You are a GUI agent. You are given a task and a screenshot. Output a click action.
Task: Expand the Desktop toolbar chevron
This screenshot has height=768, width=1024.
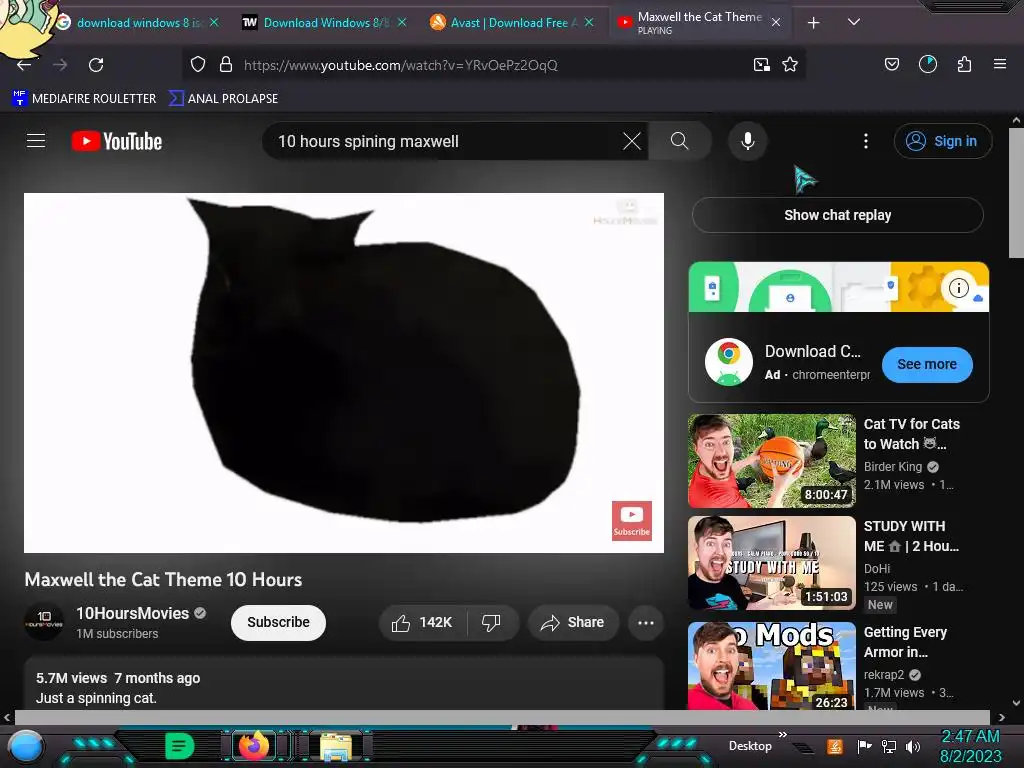point(782,735)
